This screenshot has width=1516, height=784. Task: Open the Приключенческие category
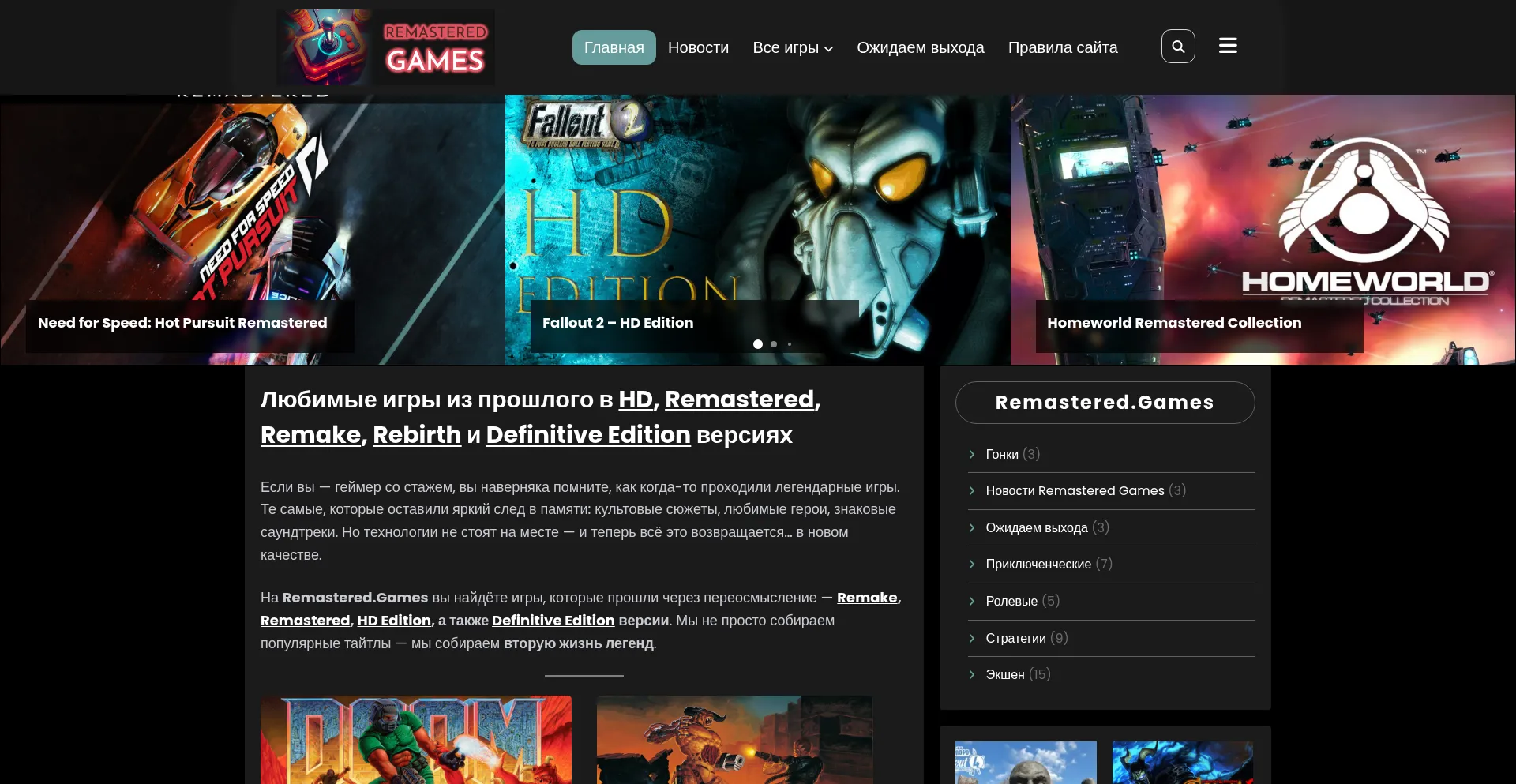point(1038,564)
